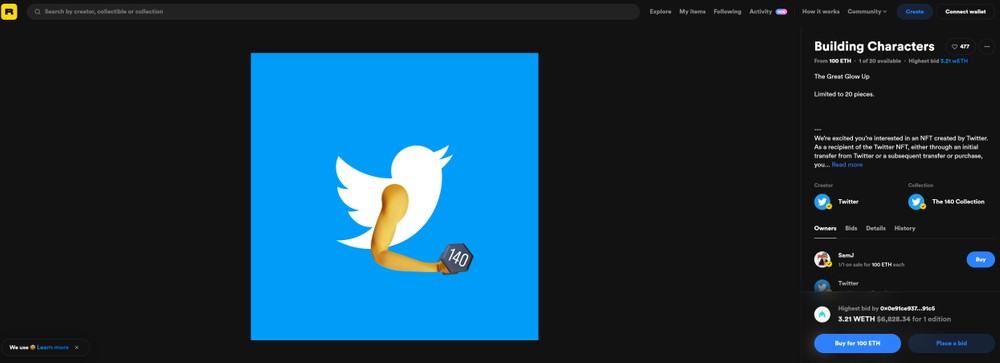1000x363 pixels.
Task: Click the Twitter bird NFT artwork
Action: (x=394, y=196)
